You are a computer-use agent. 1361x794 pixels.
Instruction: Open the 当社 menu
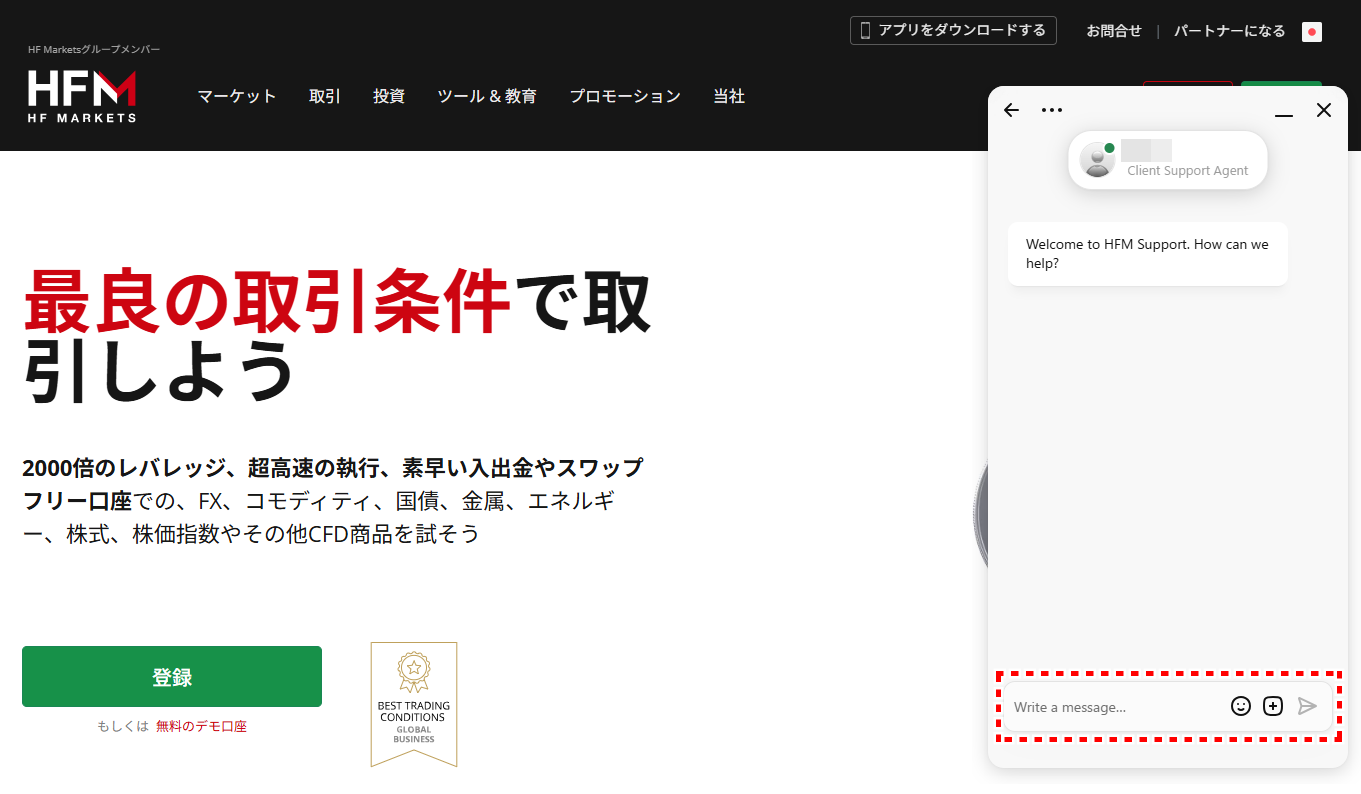point(729,97)
